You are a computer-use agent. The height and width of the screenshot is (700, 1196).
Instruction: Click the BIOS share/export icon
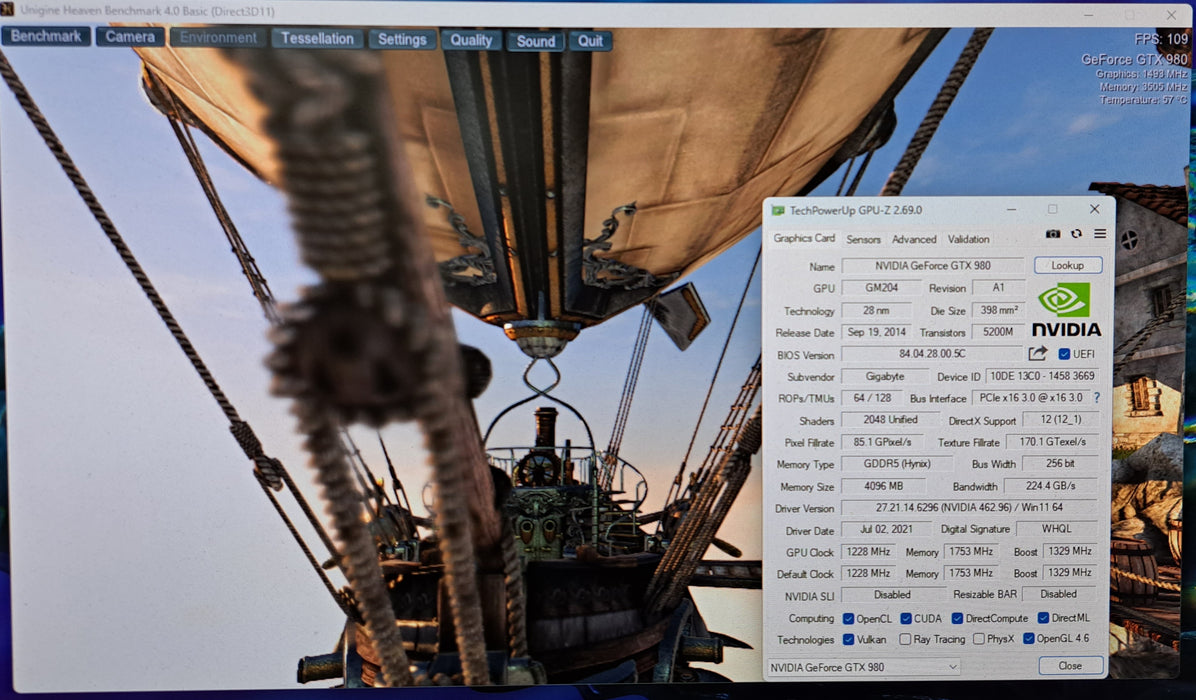click(1037, 354)
